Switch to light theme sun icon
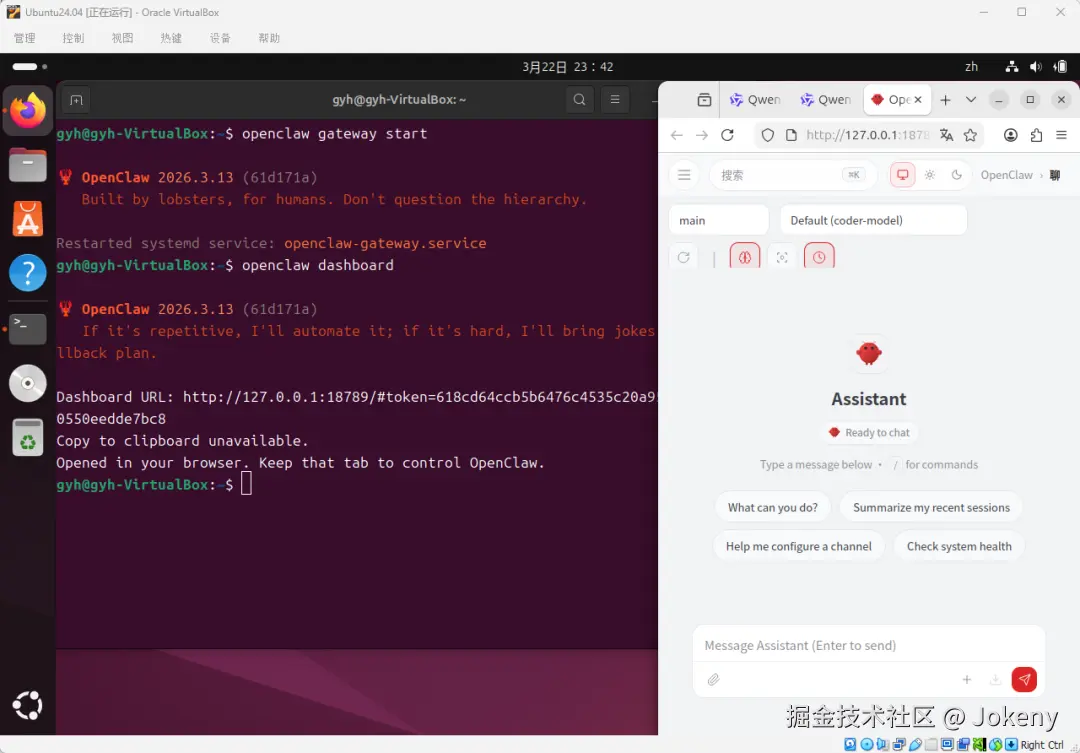 pos(930,175)
